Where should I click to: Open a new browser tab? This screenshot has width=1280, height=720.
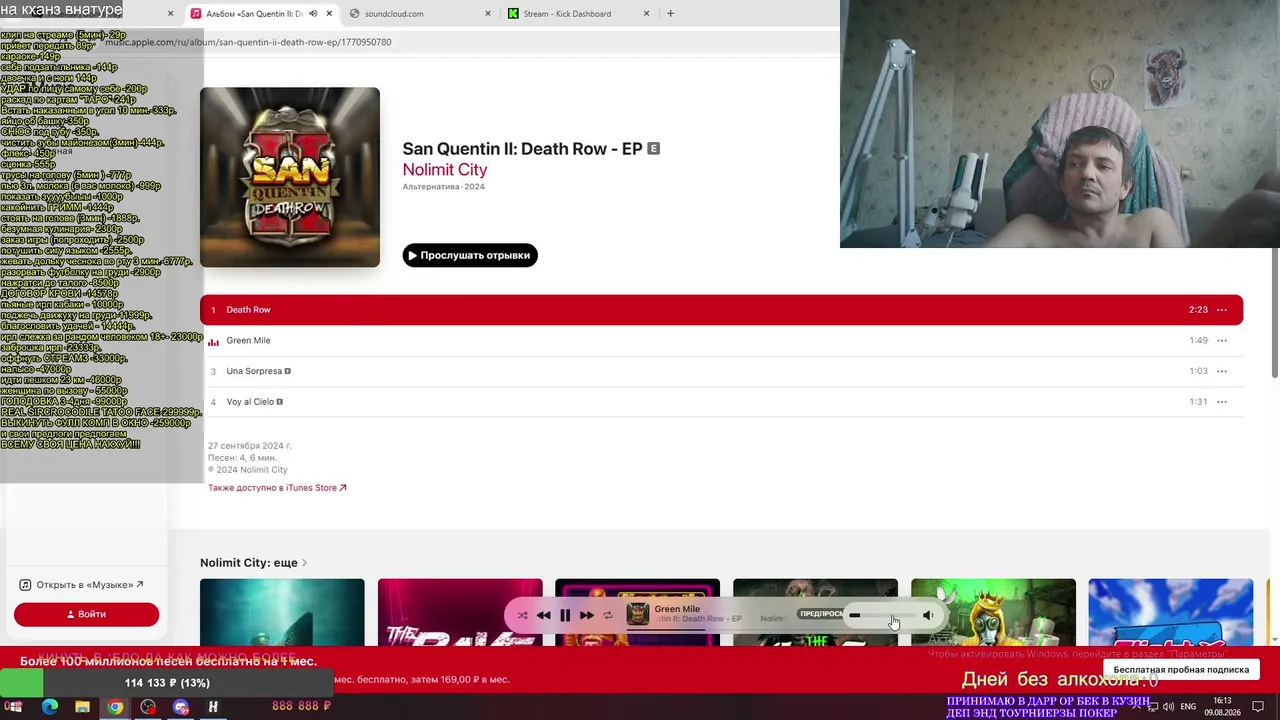click(x=670, y=14)
